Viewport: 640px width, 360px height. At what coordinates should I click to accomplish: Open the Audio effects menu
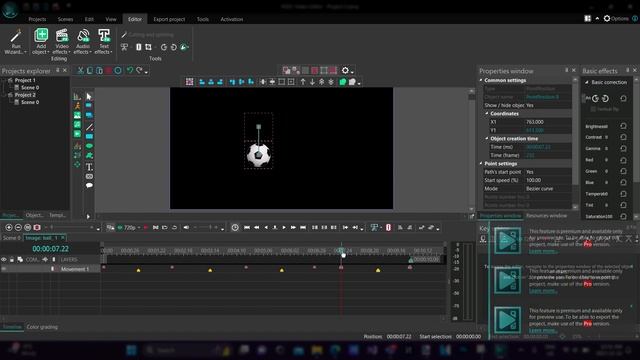pos(83,41)
